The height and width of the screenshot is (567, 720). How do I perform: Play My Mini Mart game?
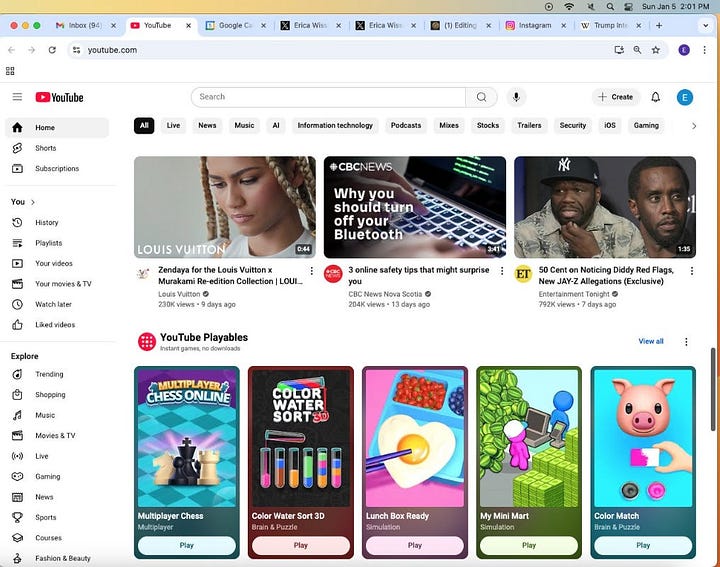[529, 545]
